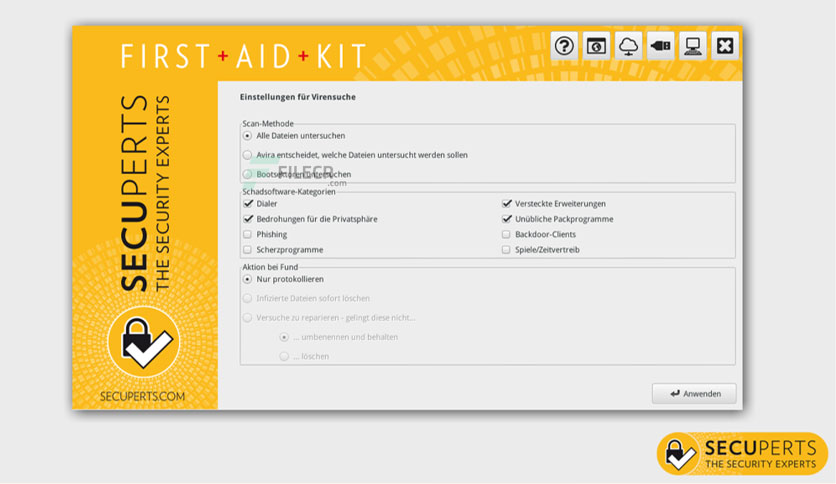Click the Anwenden button
836x484 pixels.
tap(694, 394)
